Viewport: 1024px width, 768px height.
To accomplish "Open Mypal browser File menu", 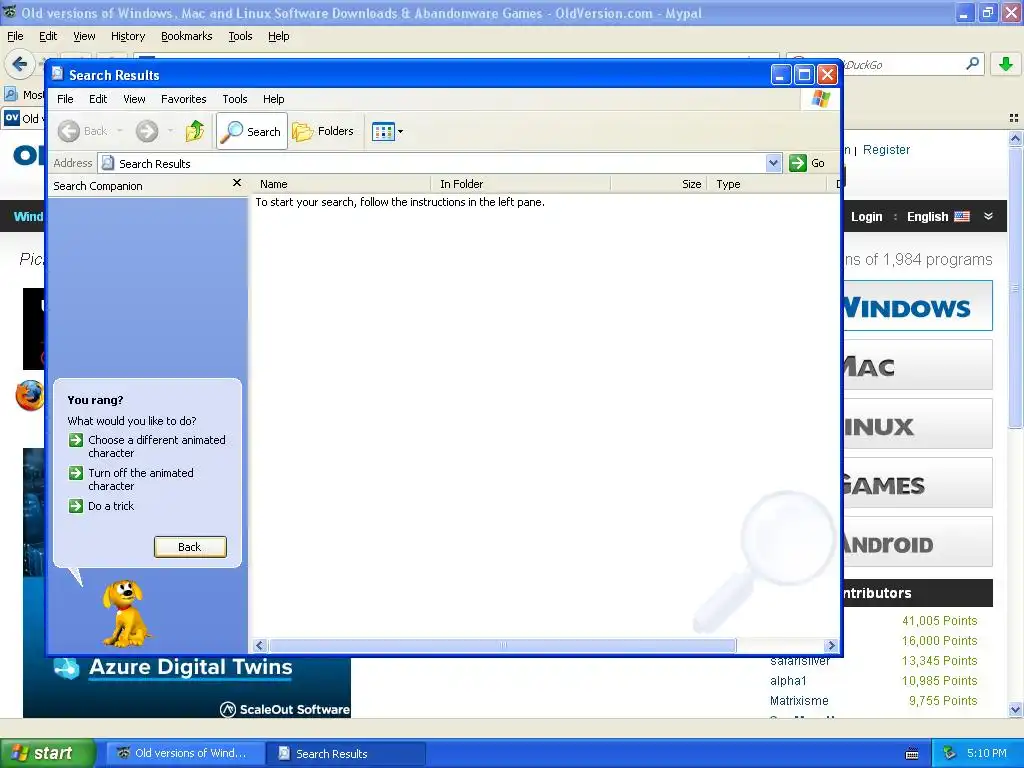I will [15, 37].
